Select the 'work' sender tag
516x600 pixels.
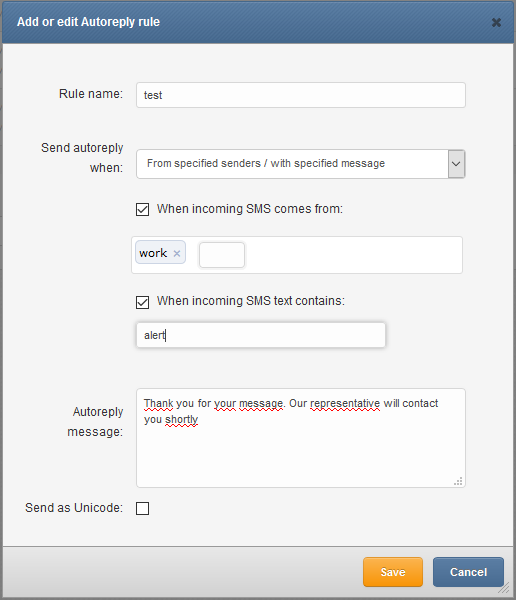(x=153, y=253)
